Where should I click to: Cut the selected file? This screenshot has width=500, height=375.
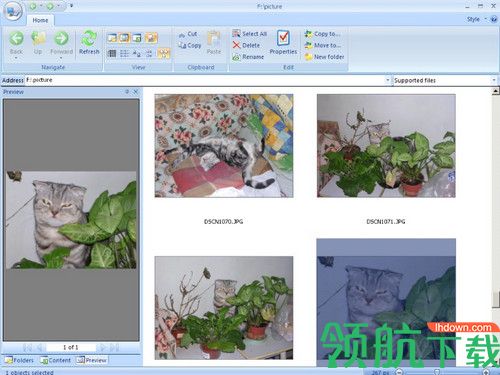coord(188,34)
